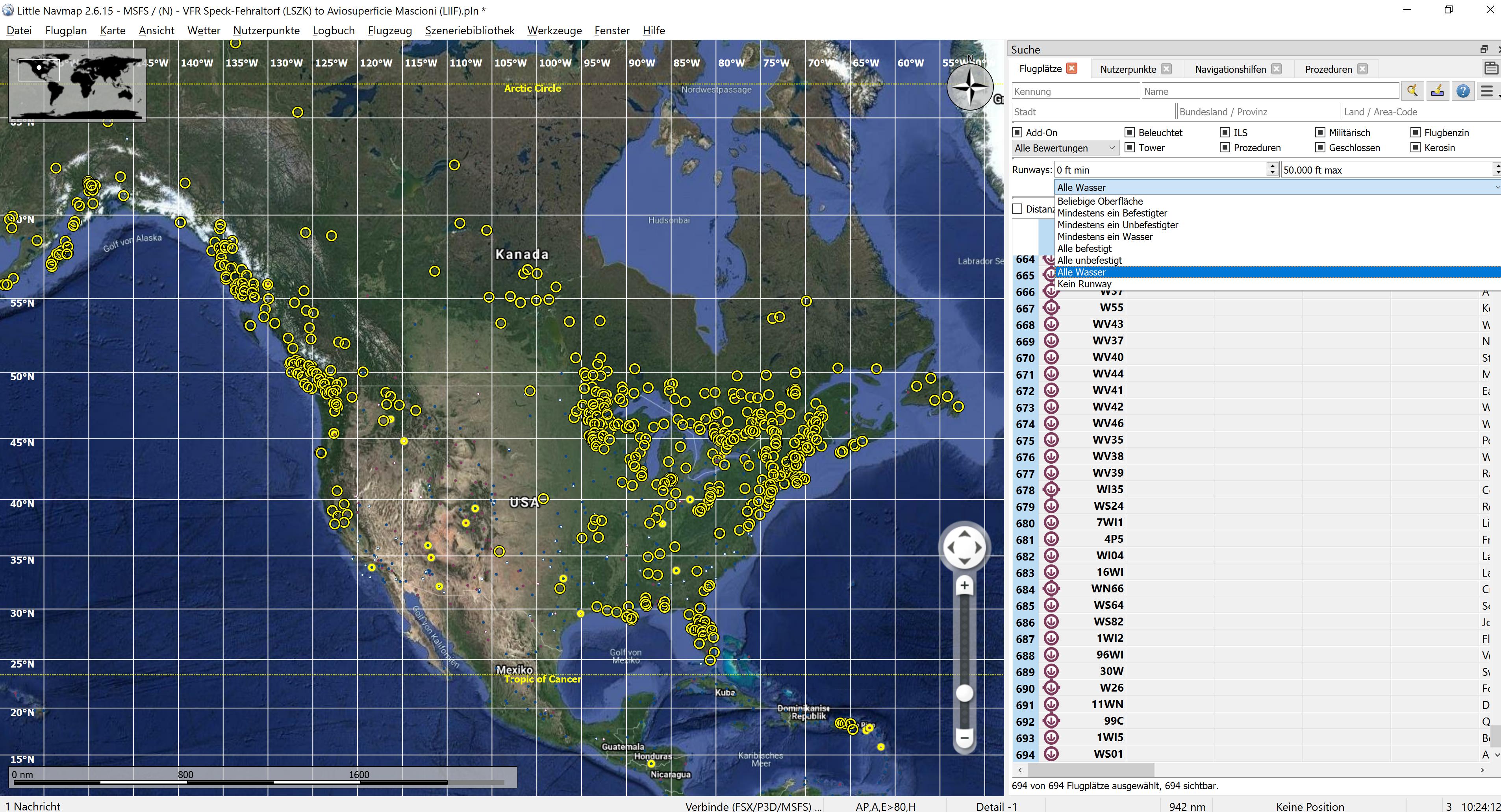1501x812 pixels.
Task: Zoom in with the map plus button
Action: 964,585
